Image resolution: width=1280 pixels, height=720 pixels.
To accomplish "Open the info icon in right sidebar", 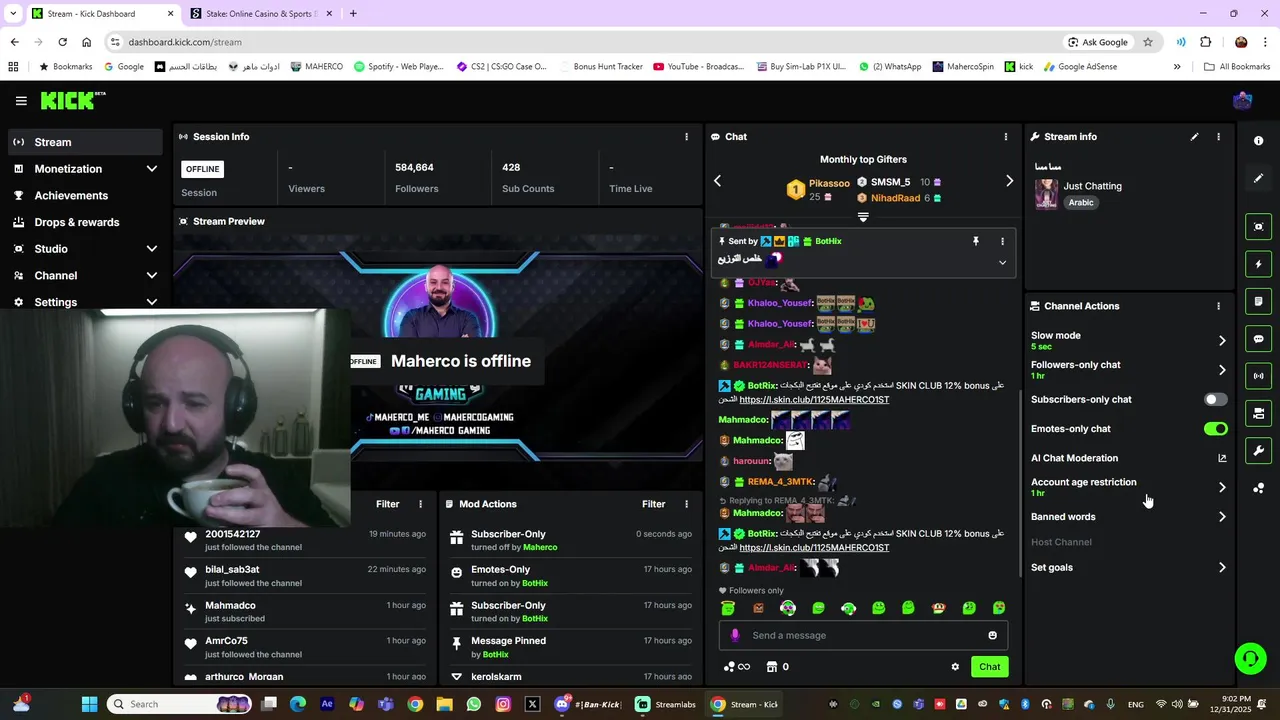I will point(1258,141).
